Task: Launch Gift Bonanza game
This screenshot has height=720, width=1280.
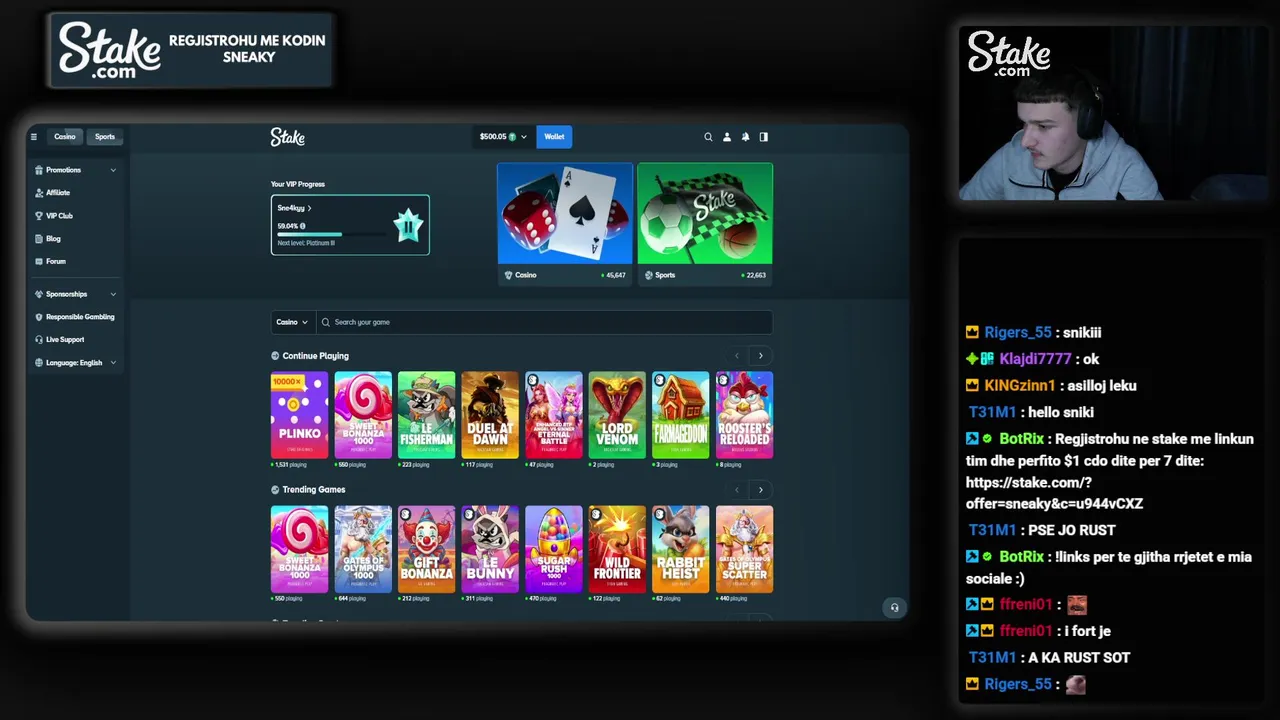Action: pos(427,549)
